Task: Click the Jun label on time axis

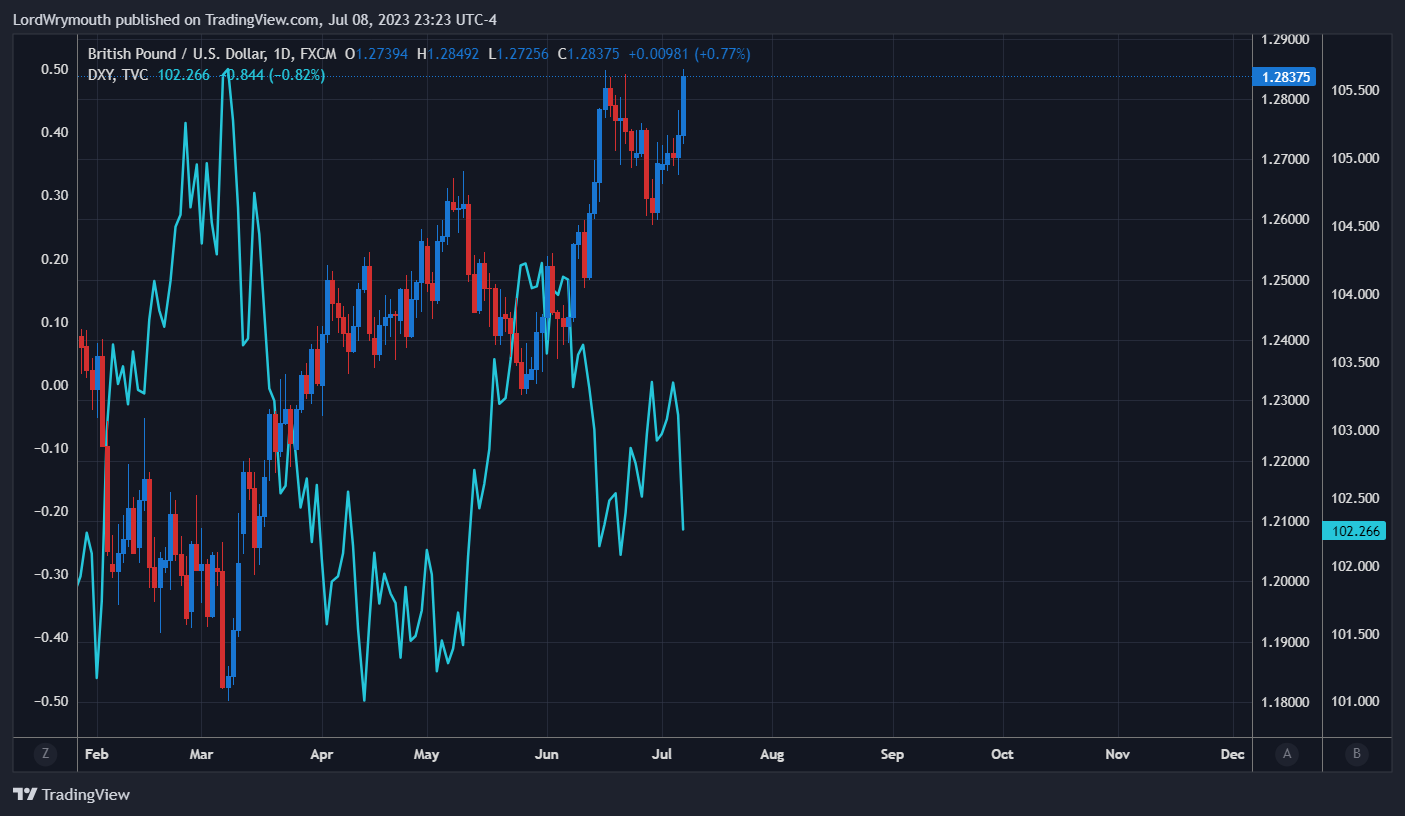Action: click(547, 754)
